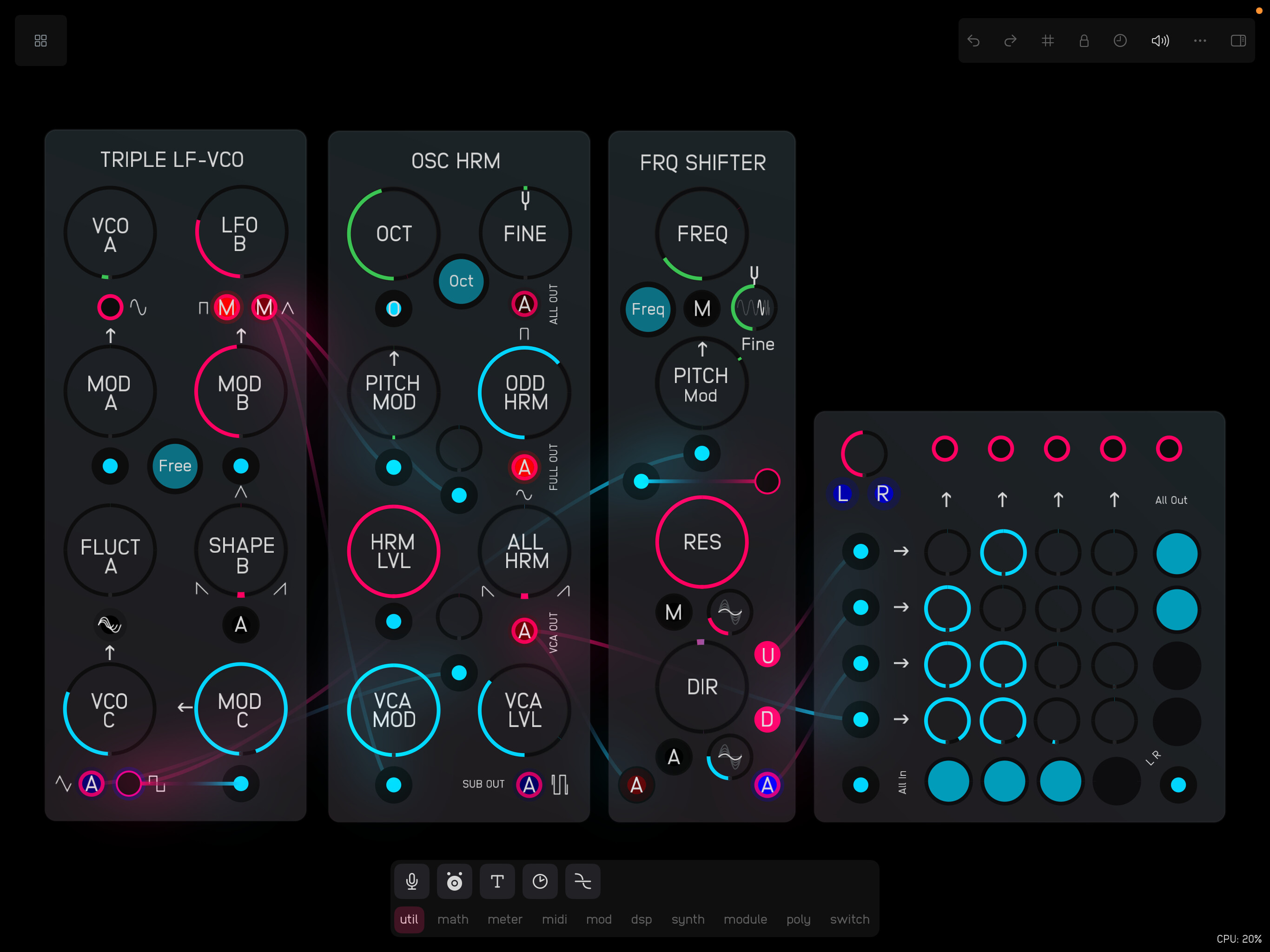Toggle the Oct button in OSC HRM
The width and height of the screenshot is (1270, 952).
(461, 281)
